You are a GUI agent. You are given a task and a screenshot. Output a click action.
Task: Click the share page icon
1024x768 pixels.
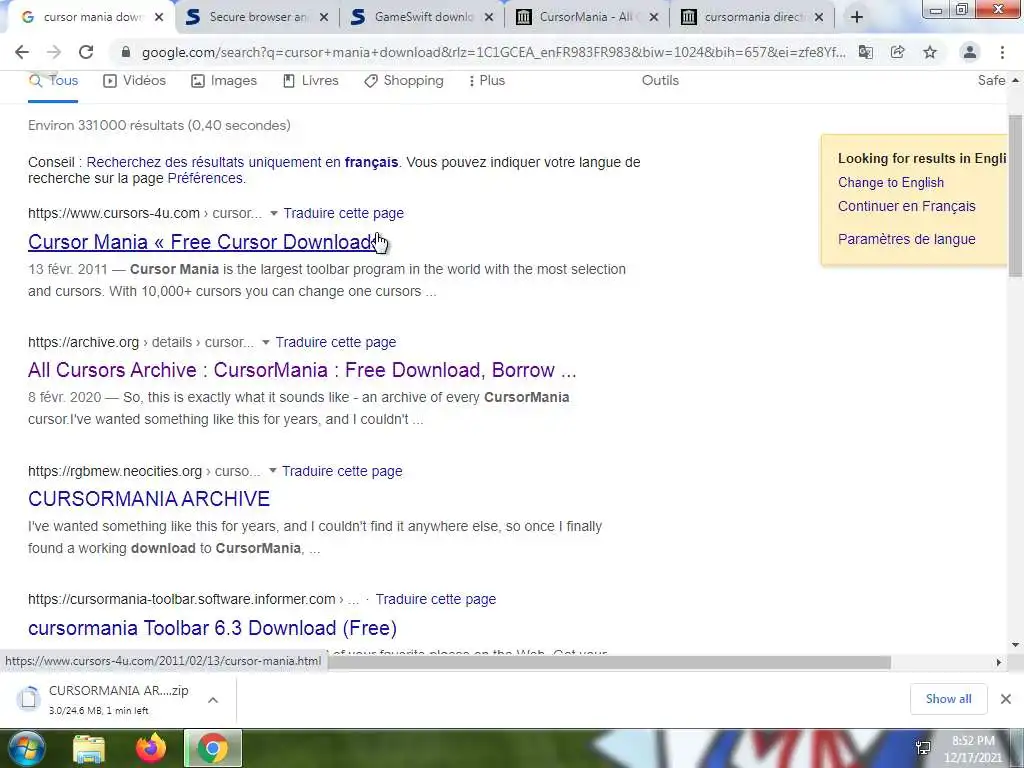pyautogui.click(x=898, y=52)
